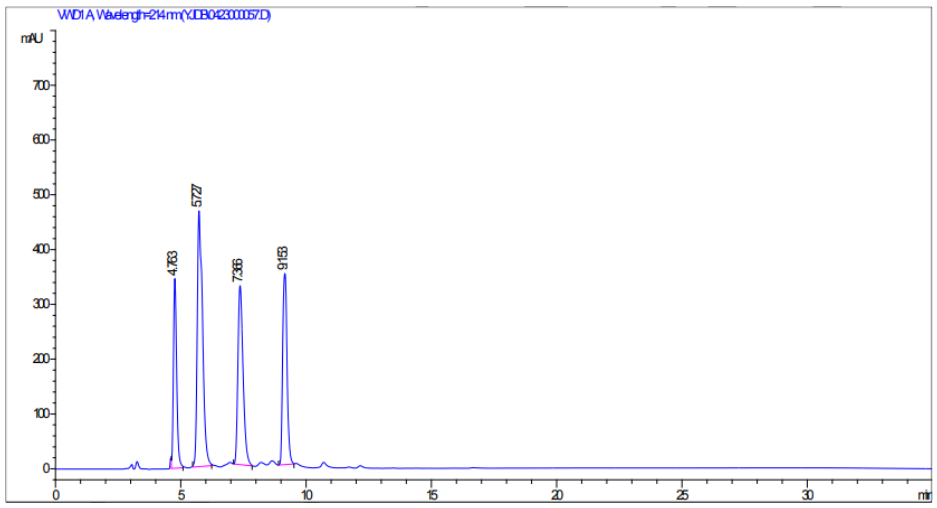Click the apex of the 7.366 peak

click(x=240, y=287)
